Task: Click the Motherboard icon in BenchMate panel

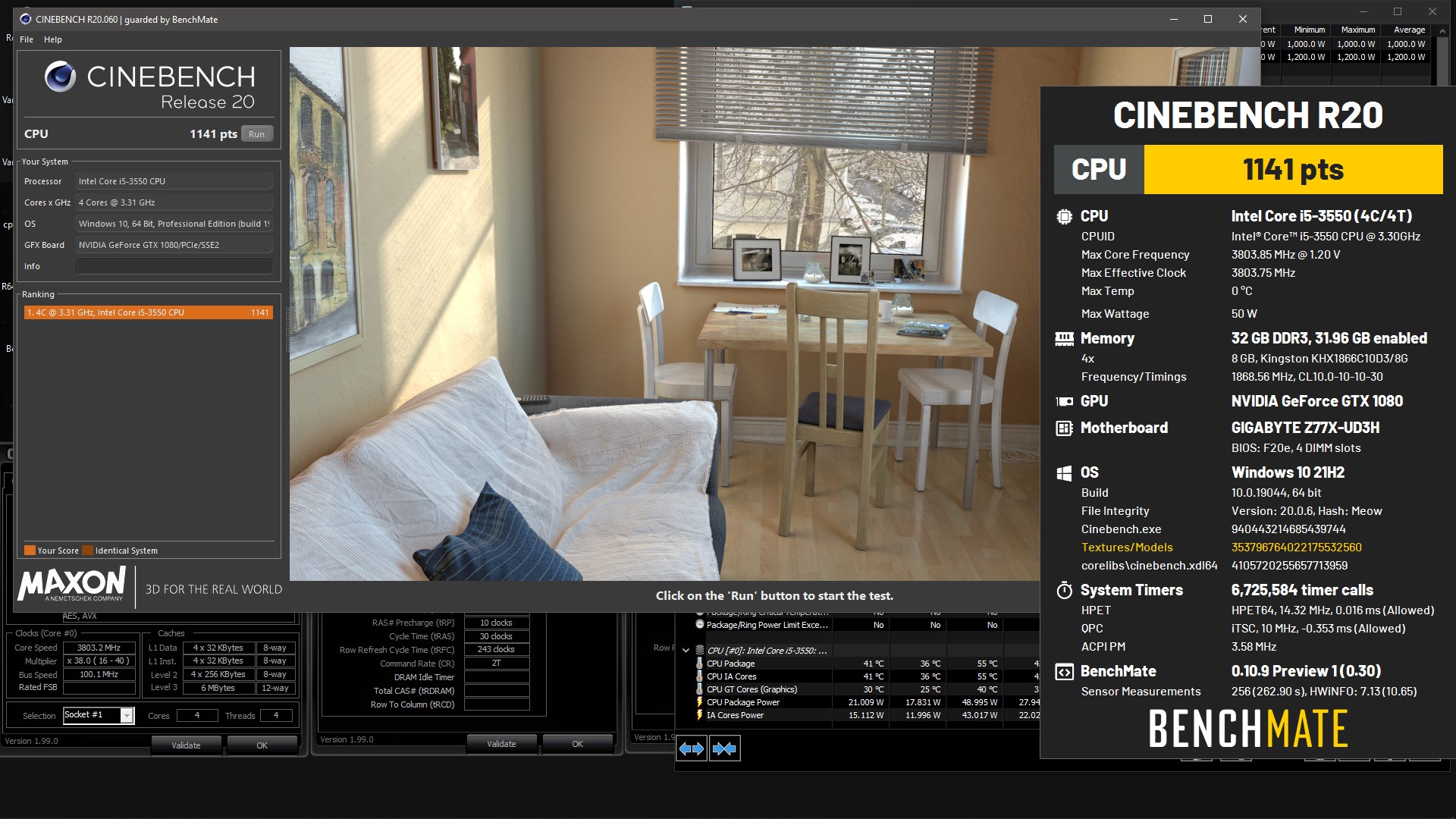Action: 1064,428
